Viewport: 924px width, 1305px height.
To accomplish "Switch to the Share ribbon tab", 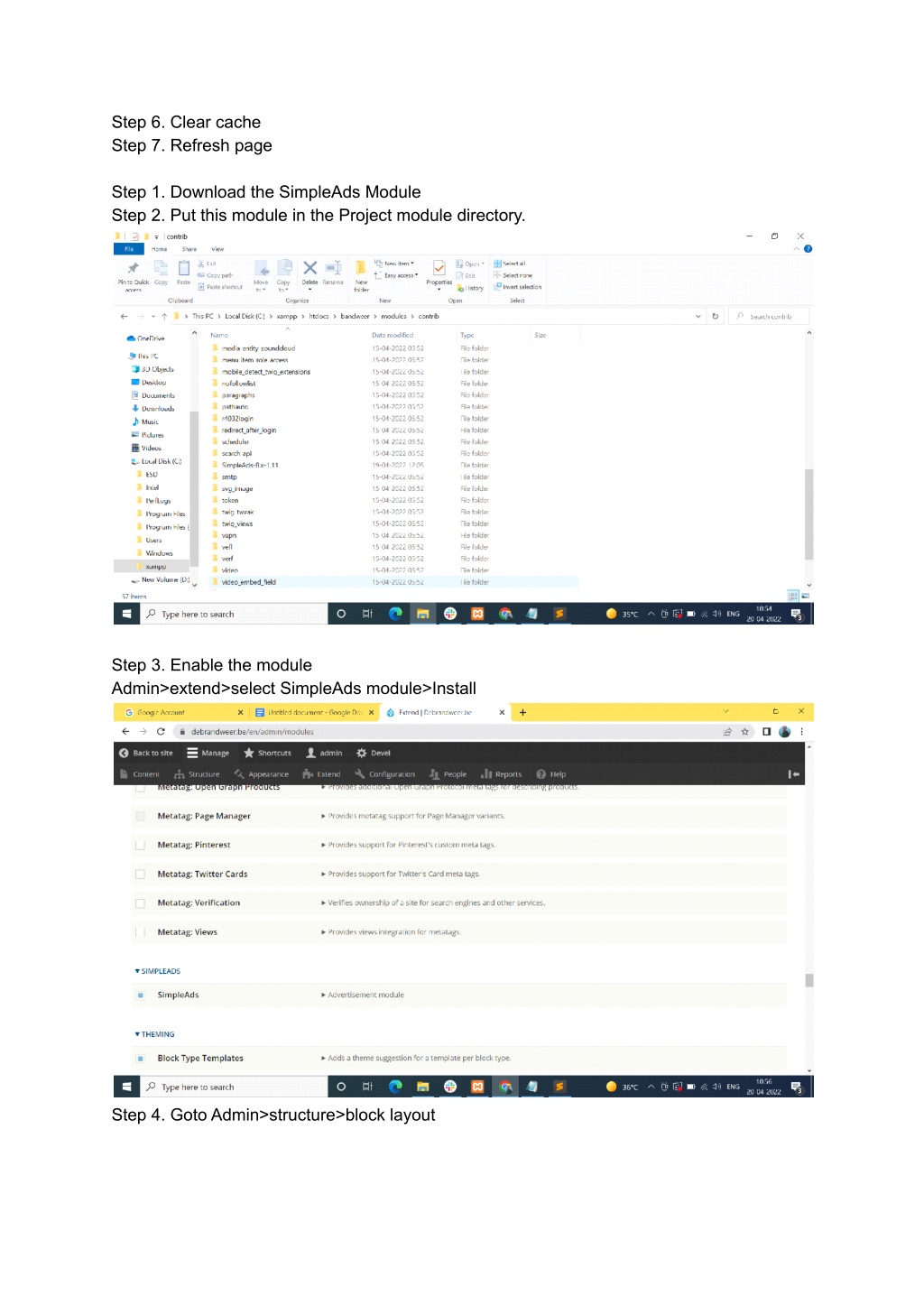I will pyautogui.click(x=189, y=249).
